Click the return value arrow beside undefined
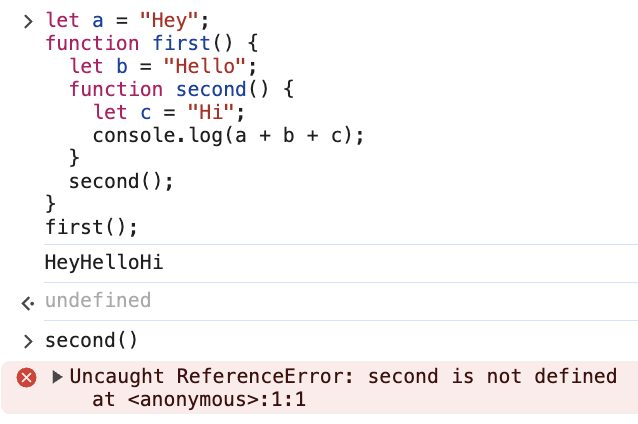Viewport: 638px width, 424px height. pyautogui.click(x=28, y=301)
